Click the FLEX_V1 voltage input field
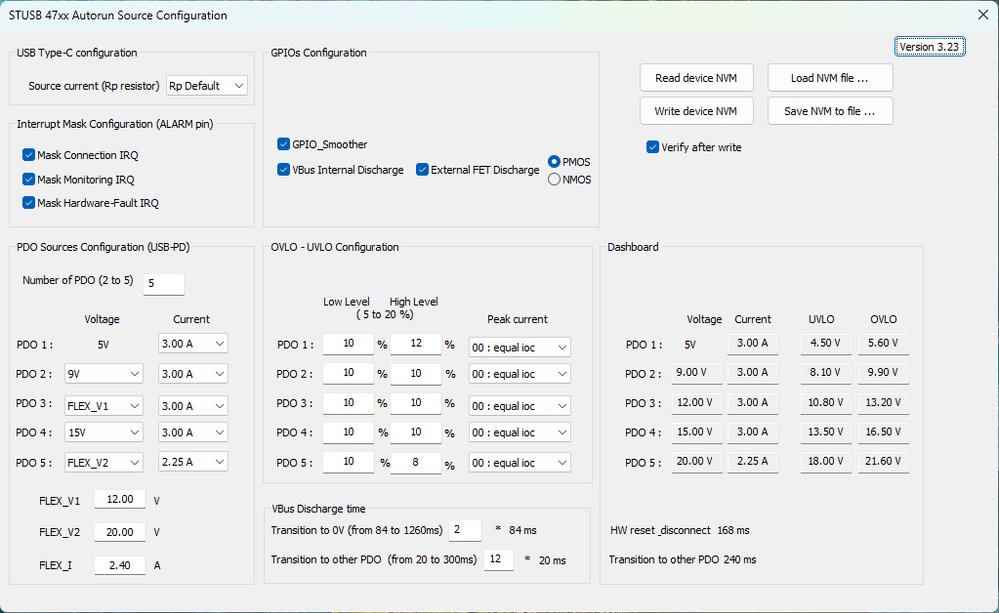This screenshot has height=613, width=999. point(120,499)
